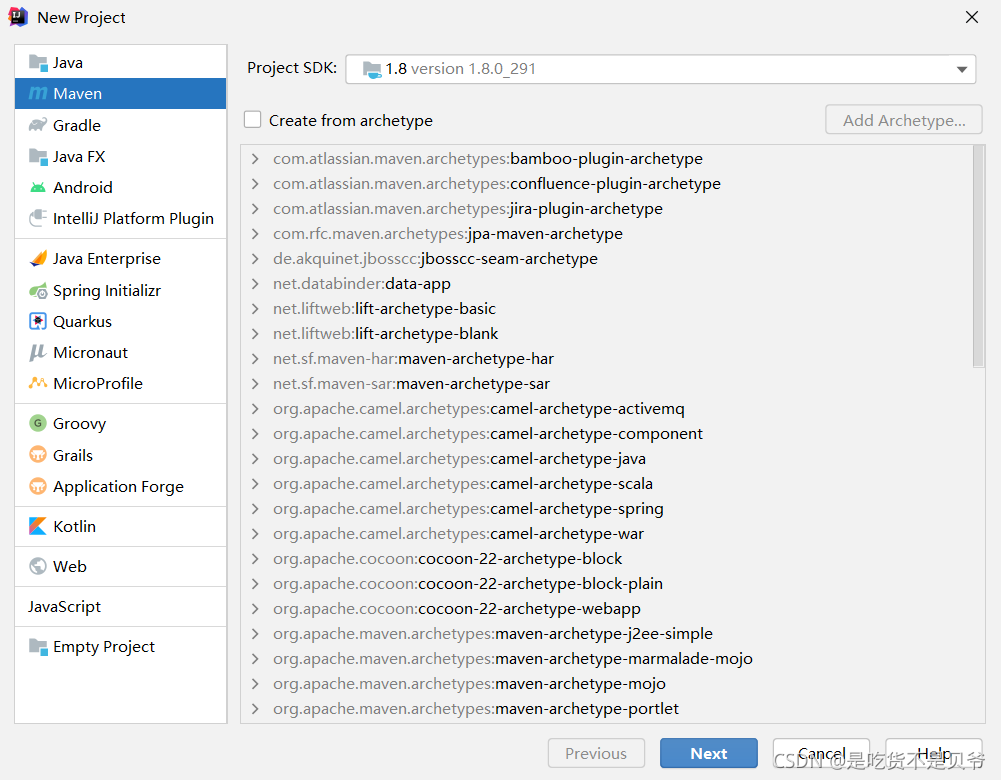This screenshot has height=780, width=1001.
Task: Click the green Groovy G icon
Action: click(38, 423)
